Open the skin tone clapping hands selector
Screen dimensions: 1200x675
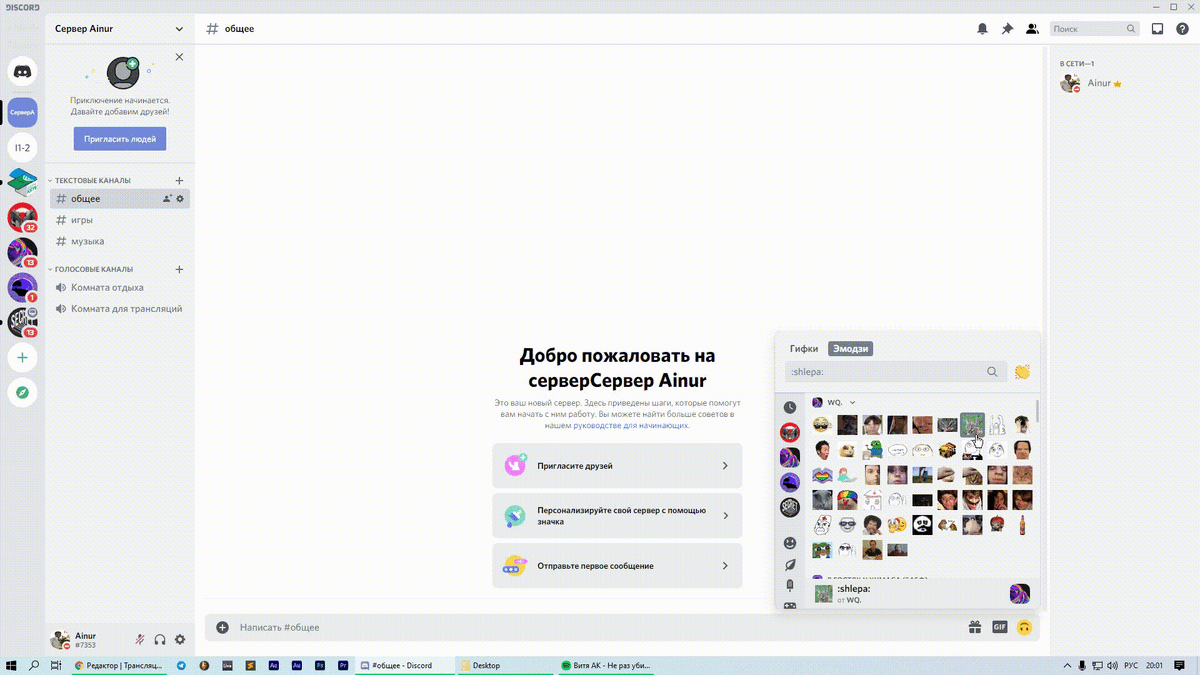click(x=1022, y=372)
